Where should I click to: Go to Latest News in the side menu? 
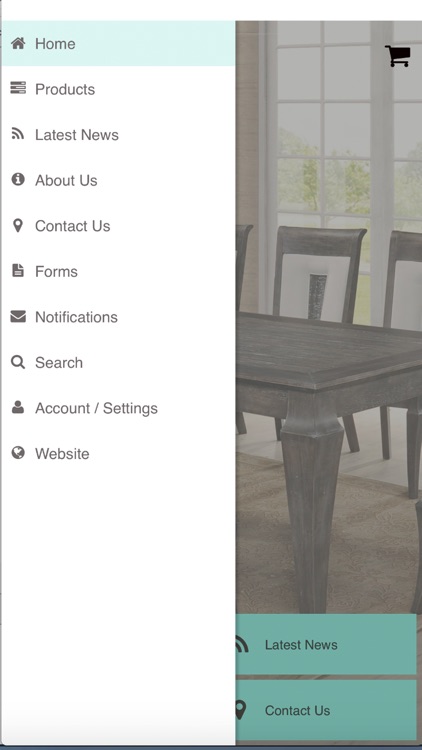point(118,134)
